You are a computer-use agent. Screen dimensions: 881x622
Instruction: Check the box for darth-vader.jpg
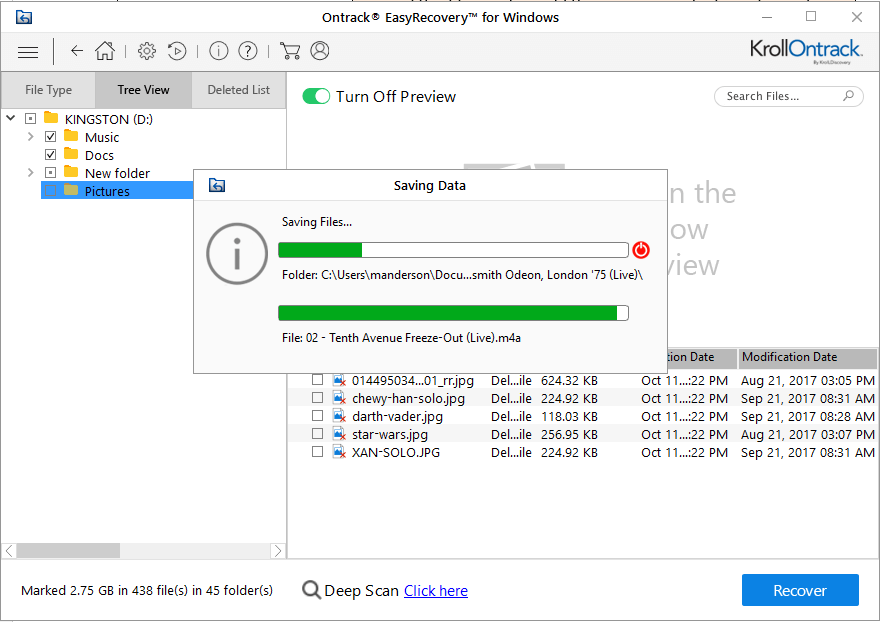click(x=317, y=416)
